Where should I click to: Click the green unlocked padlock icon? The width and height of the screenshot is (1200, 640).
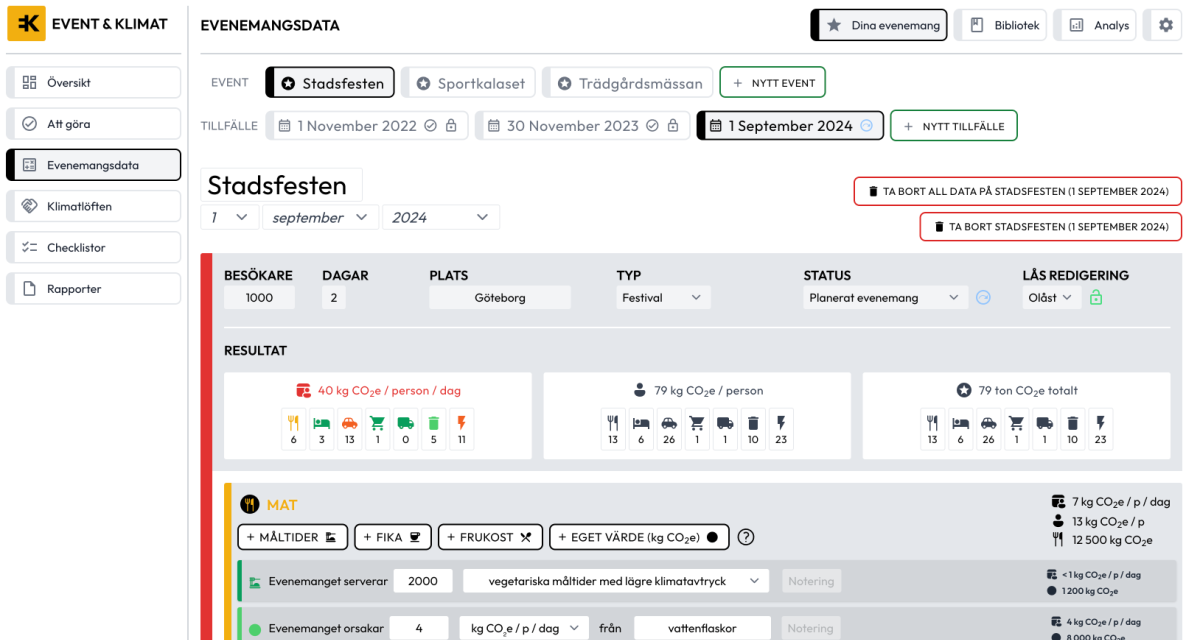pos(1095,298)
